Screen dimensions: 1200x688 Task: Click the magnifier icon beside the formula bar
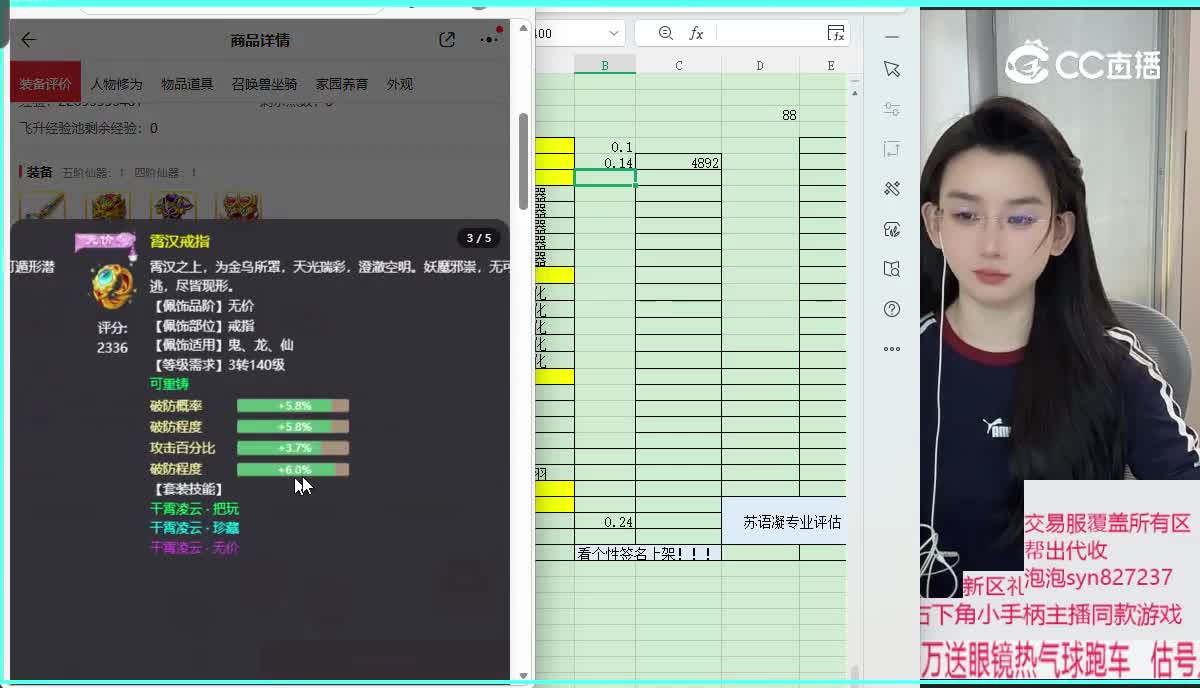pyautogui.click(x=665, y=31)
